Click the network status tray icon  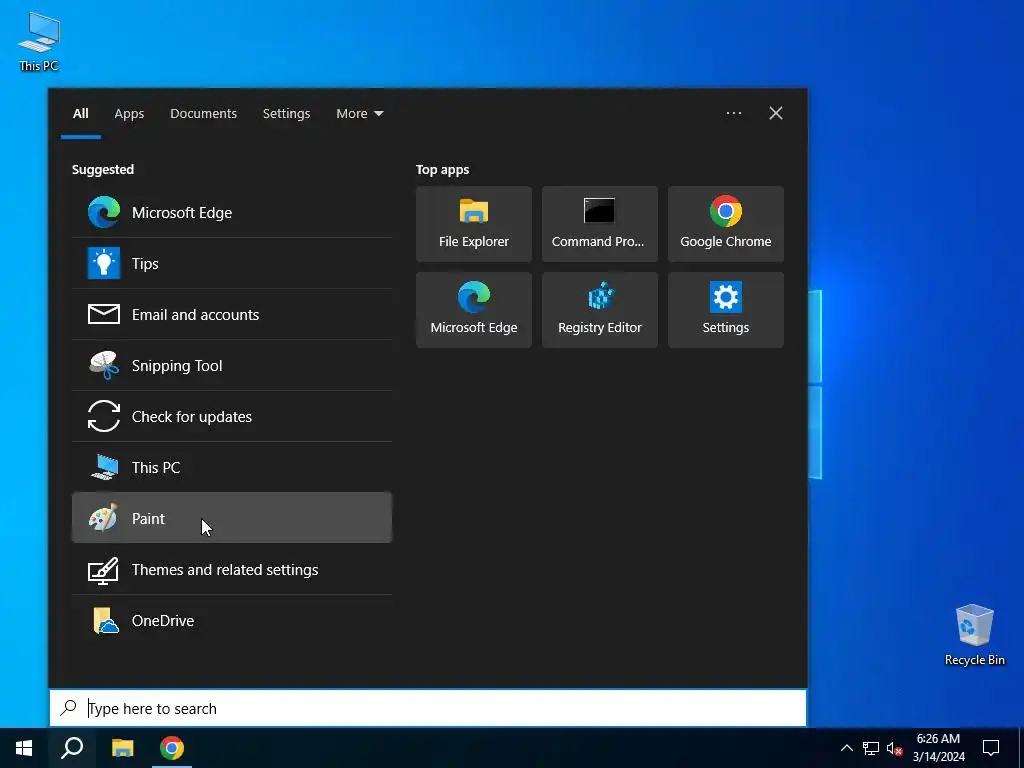tap(871, 748)
